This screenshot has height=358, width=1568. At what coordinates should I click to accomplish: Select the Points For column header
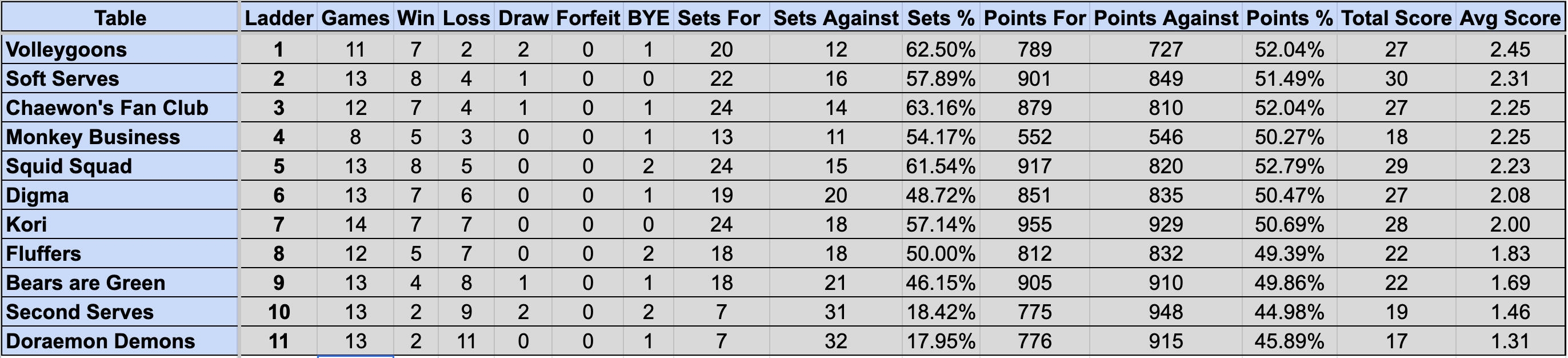(x=1035, y=18)
